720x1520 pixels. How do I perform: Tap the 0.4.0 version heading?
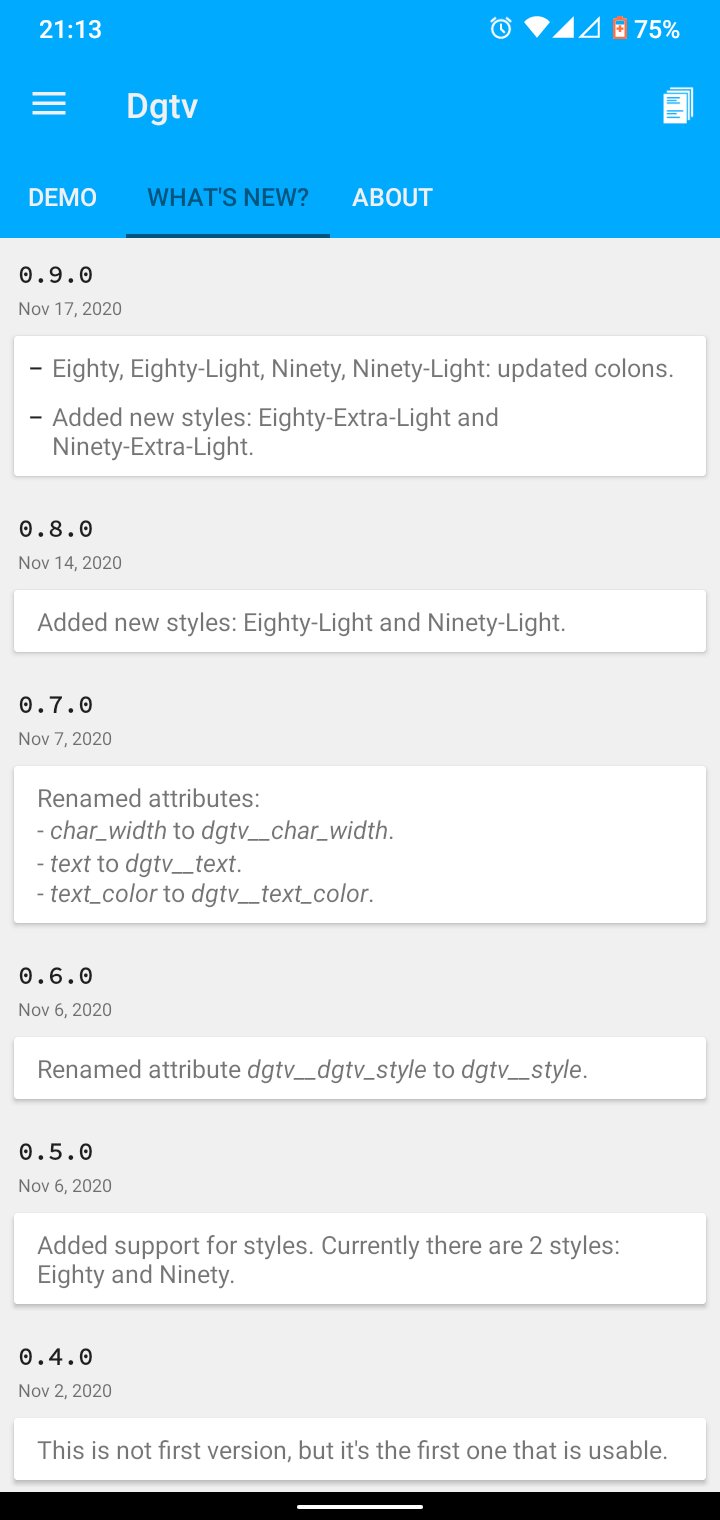point(56,1357)
